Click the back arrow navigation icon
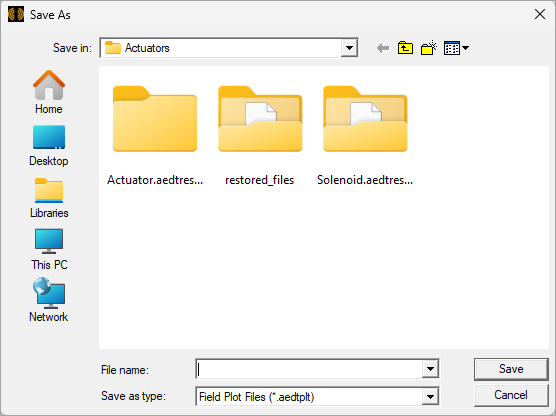The height and width of the screenshot is (416, 556). [x=383, y=48]
